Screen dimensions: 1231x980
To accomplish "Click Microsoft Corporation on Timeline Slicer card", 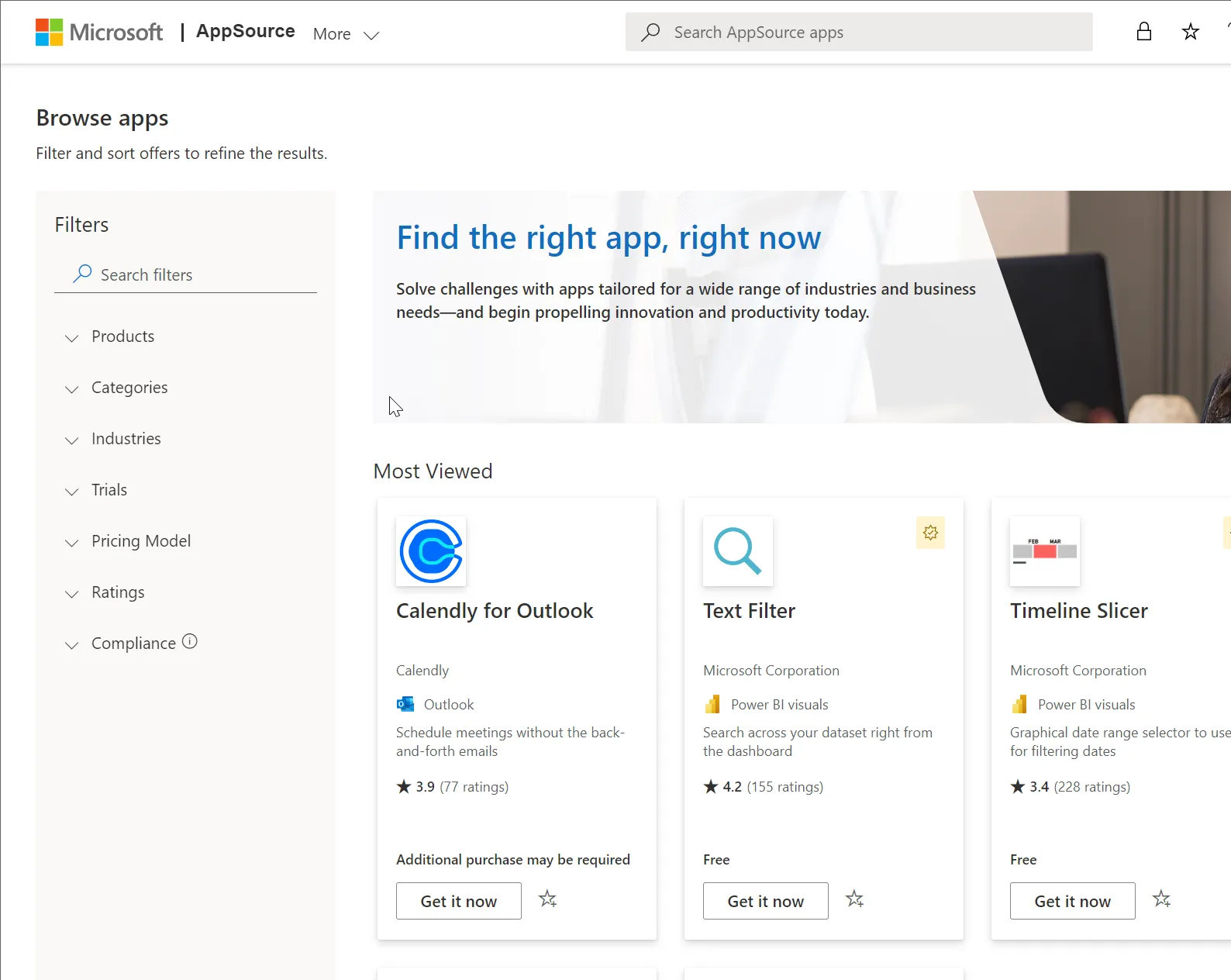I will 1078,671.
